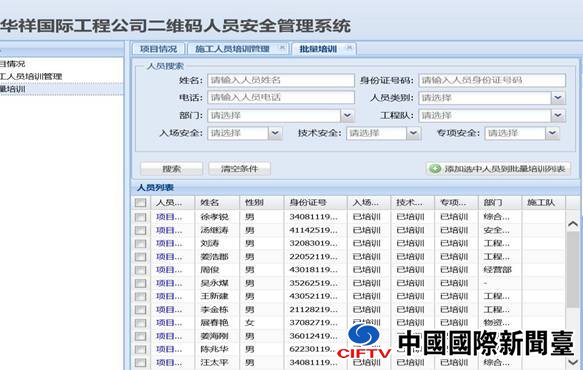Select the checkbox for row 35262519...
The image size is (583, 370).
click(x=141, y=283)
